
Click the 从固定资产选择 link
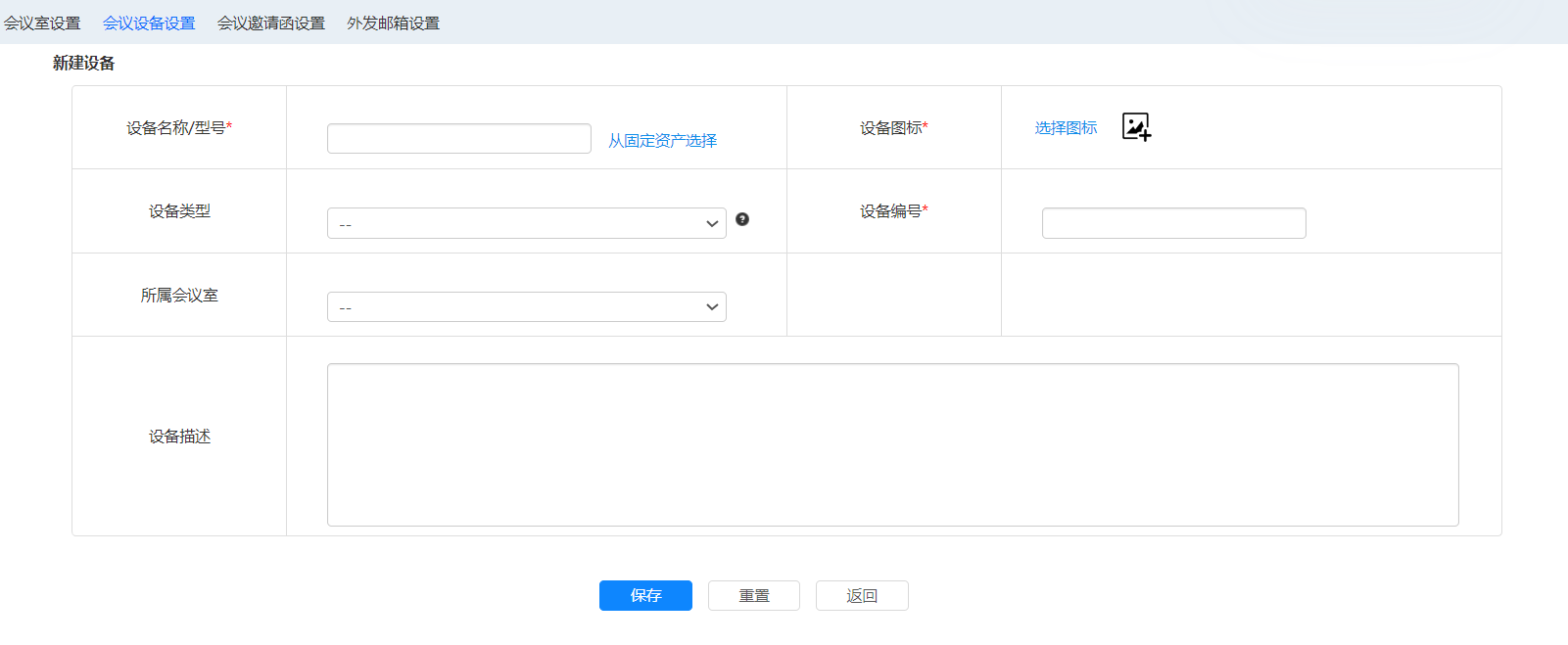662,140
